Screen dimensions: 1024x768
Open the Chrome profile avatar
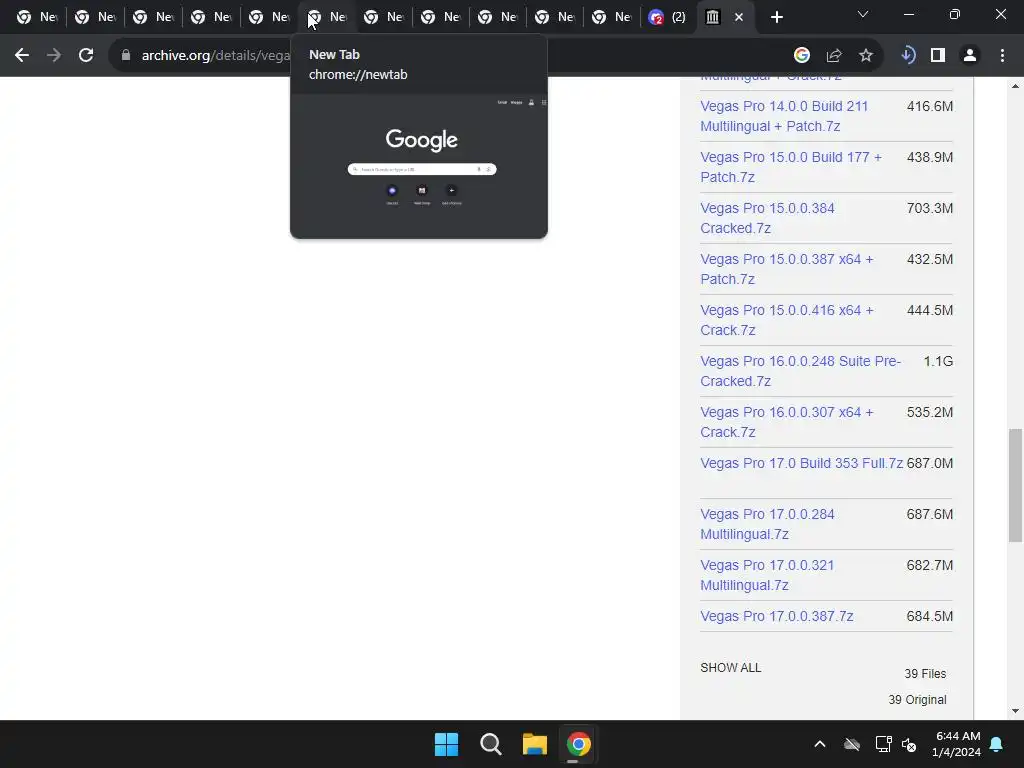point(970,56)
